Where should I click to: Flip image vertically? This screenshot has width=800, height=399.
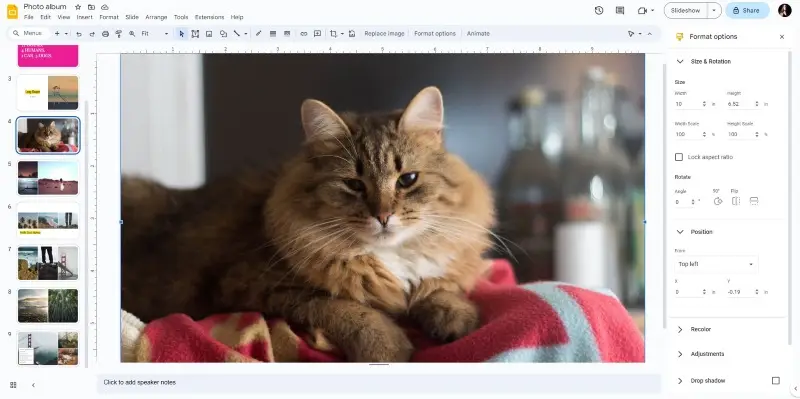754,201
